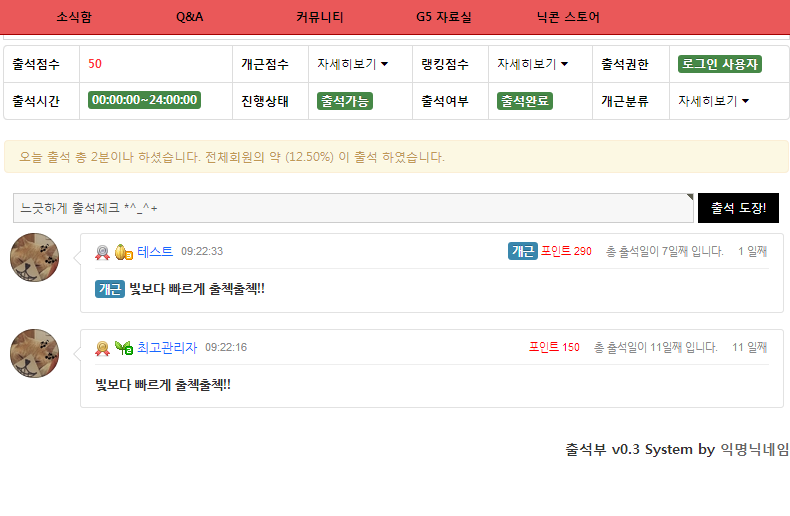Click the green 출석완료 badge

(525, 101)
